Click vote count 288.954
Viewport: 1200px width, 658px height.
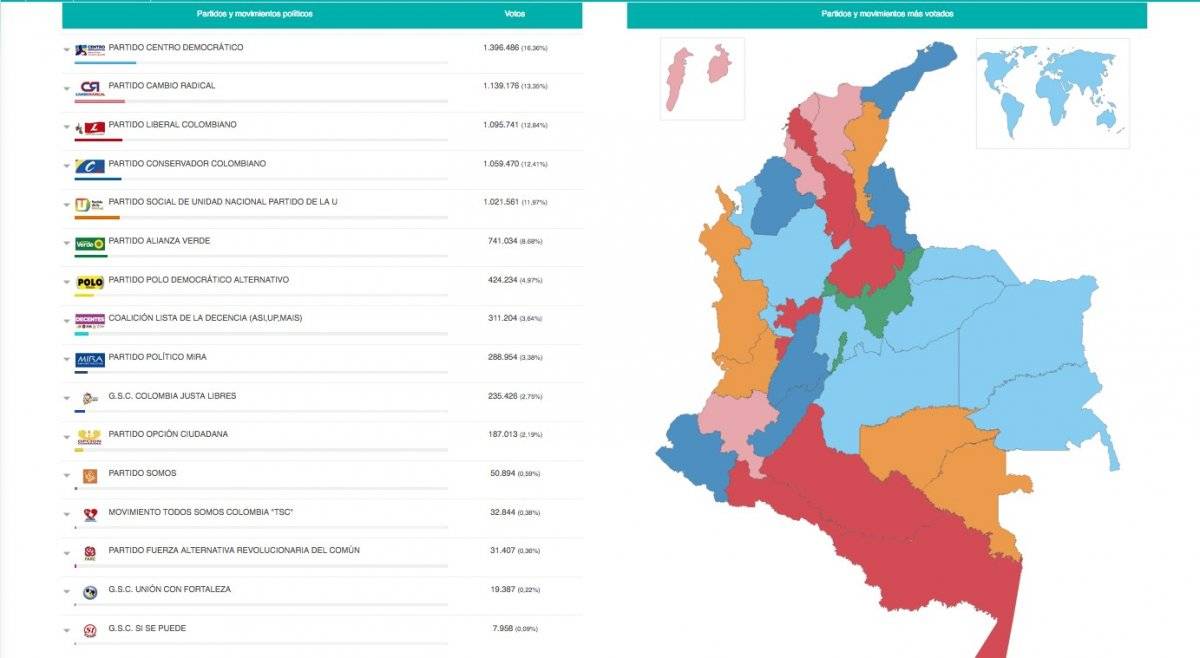coord(503,357)
